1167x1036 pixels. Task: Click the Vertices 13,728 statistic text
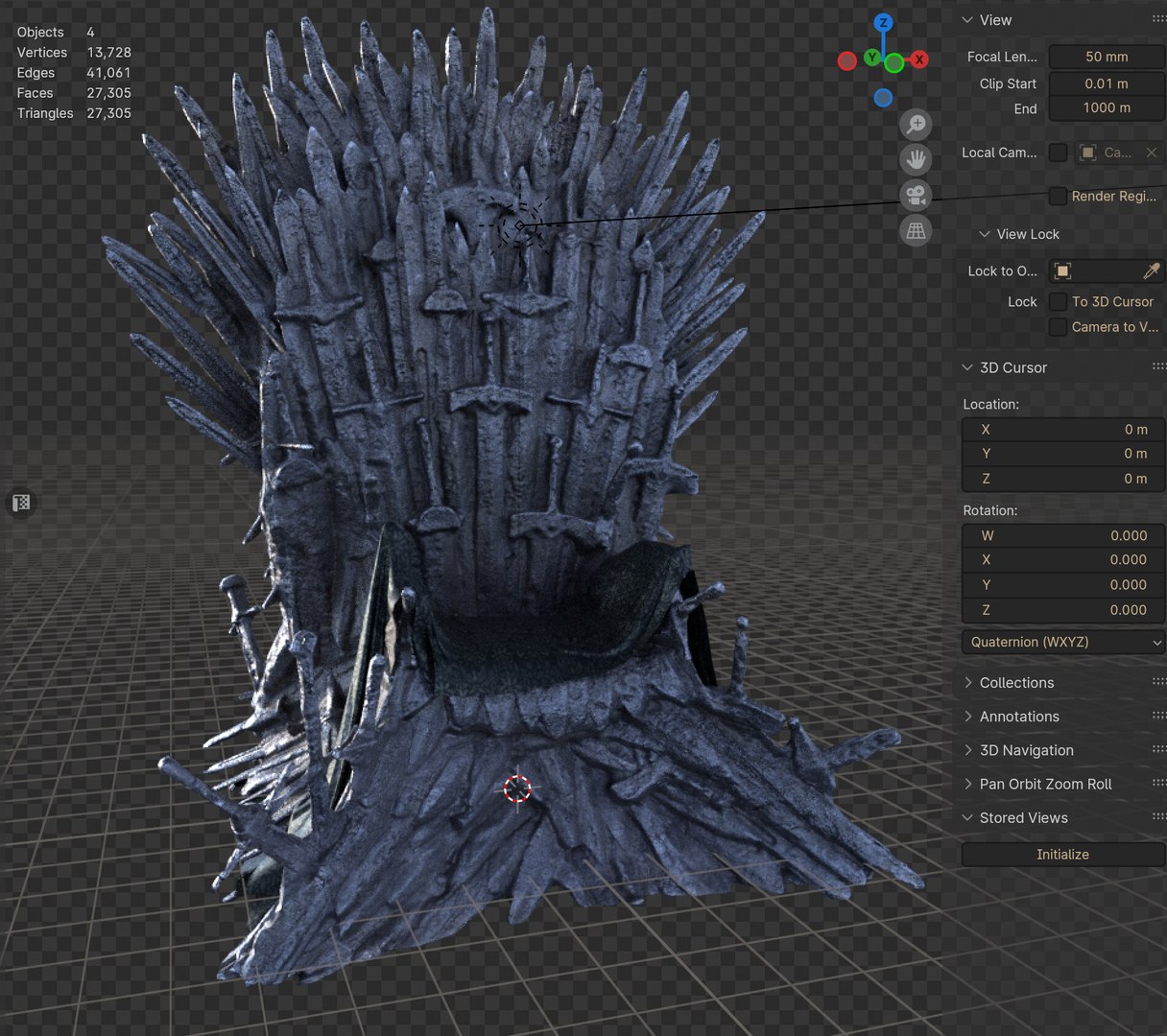pyautogui.click(x=74, y=53)
